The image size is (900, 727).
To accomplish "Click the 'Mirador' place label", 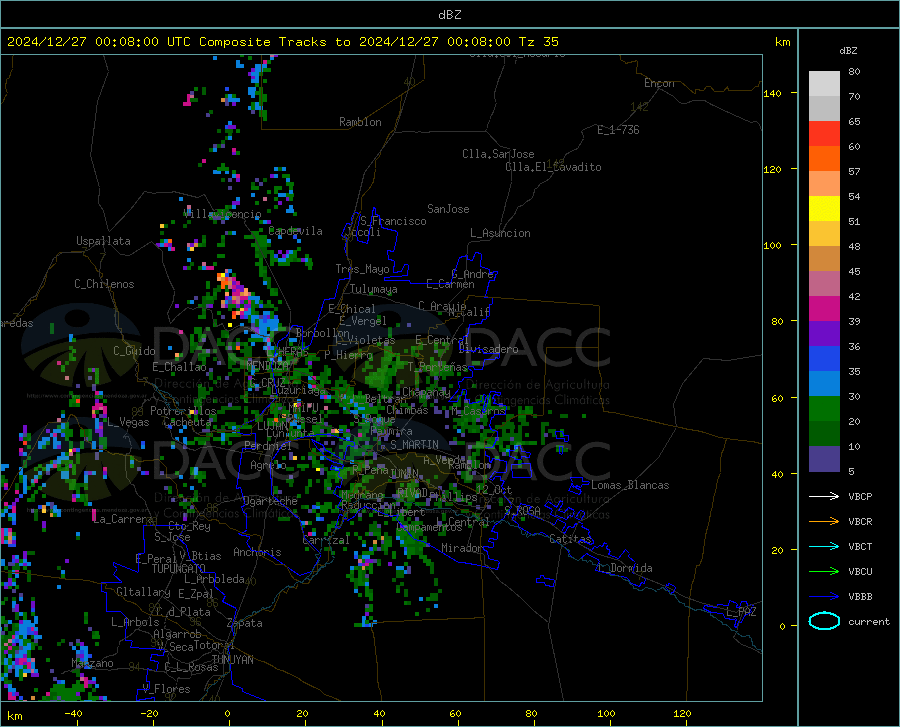I will pyautogui.click(x=461, y=548).
